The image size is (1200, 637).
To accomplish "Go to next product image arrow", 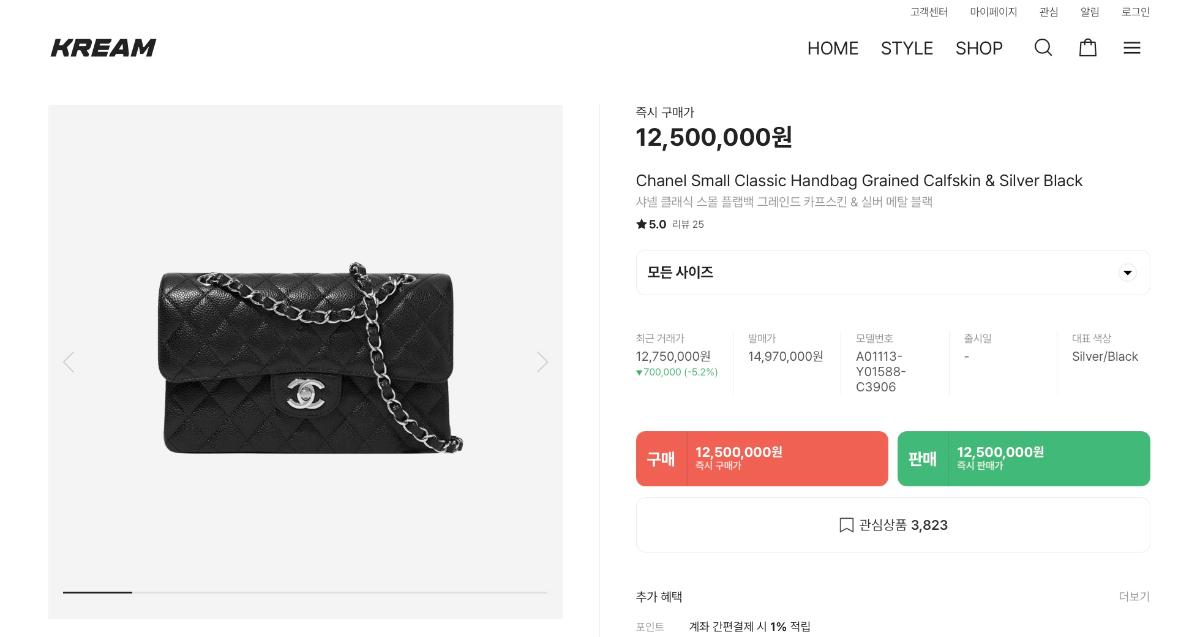I will pos(542,362).
